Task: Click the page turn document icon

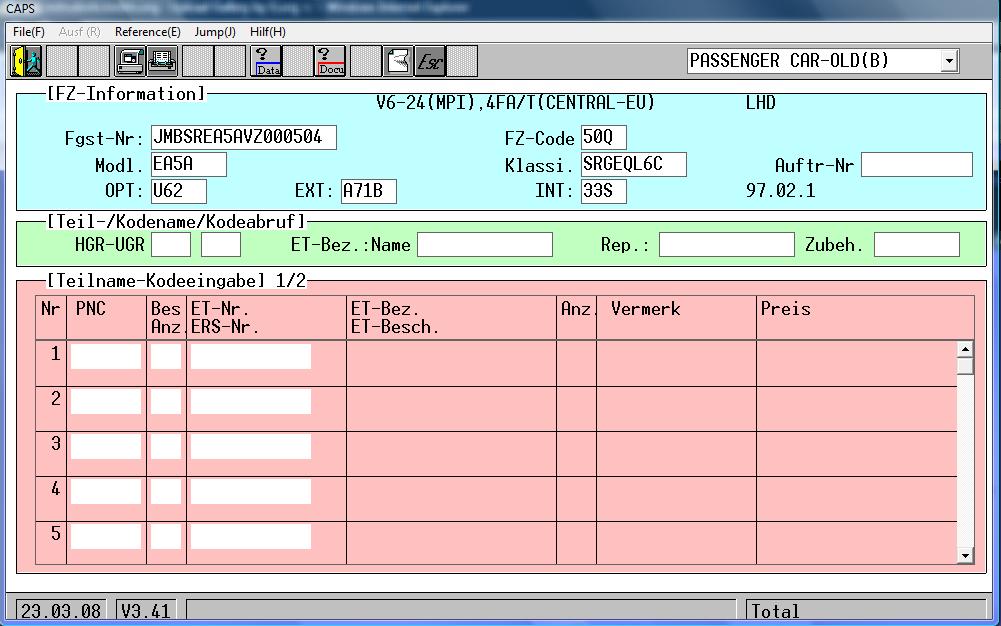Action: tap(398, 62)
